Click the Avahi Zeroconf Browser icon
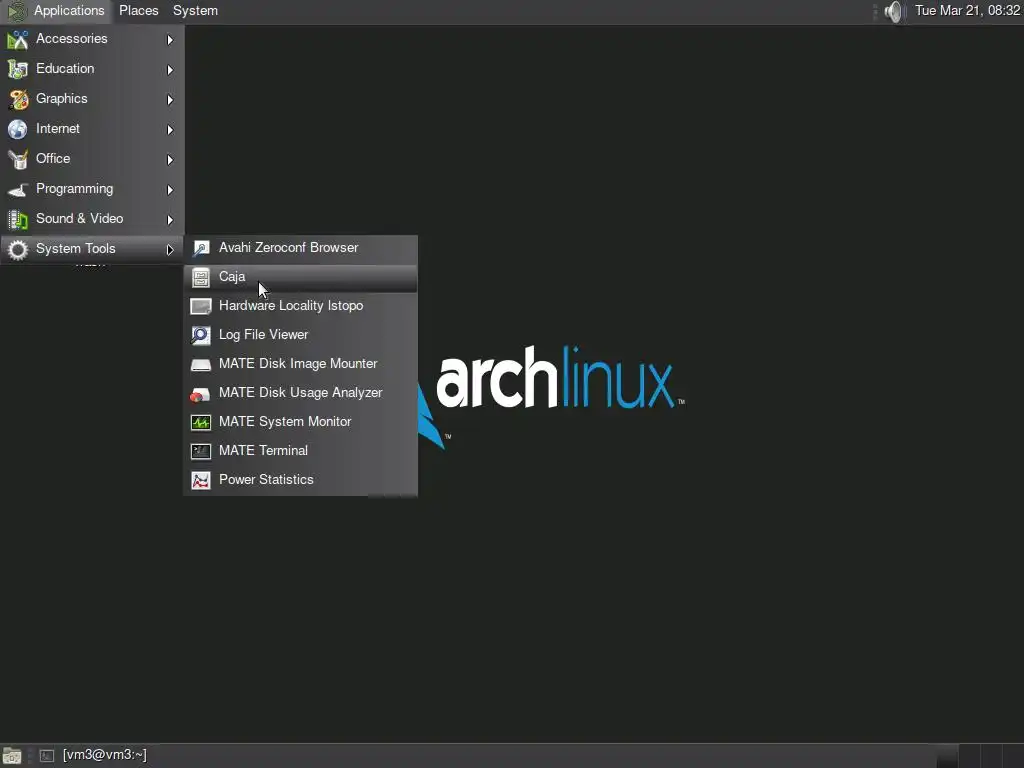 click(200, 248)
